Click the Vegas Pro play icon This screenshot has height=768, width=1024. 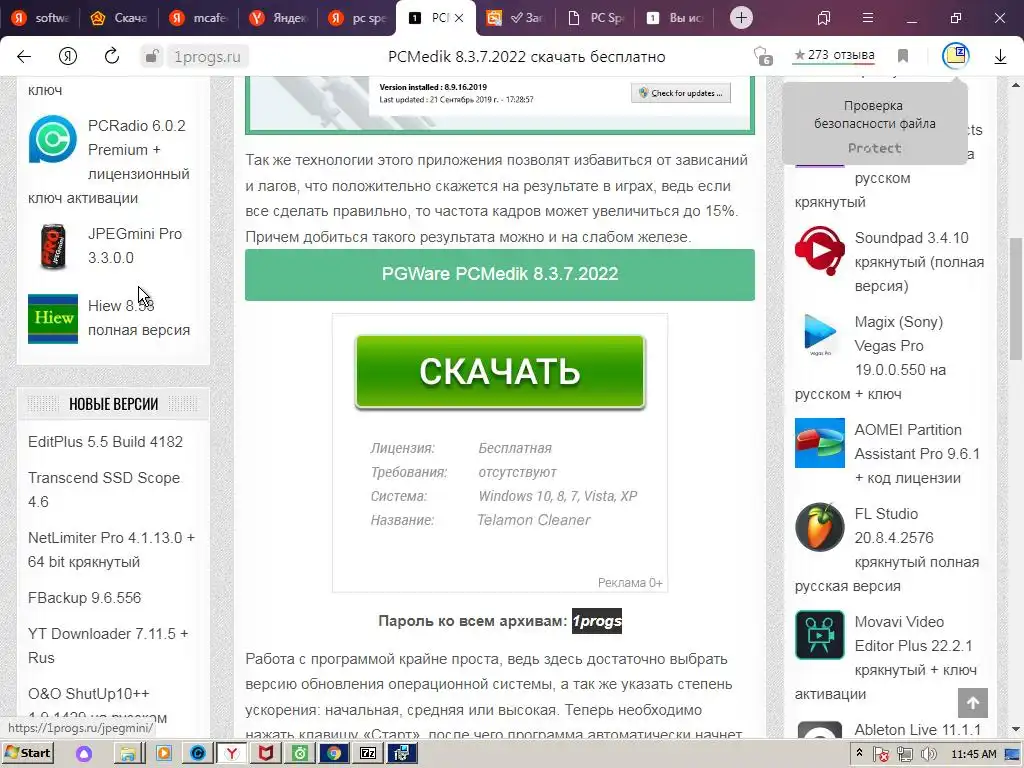pyautogui.click(x=820, y=334)
